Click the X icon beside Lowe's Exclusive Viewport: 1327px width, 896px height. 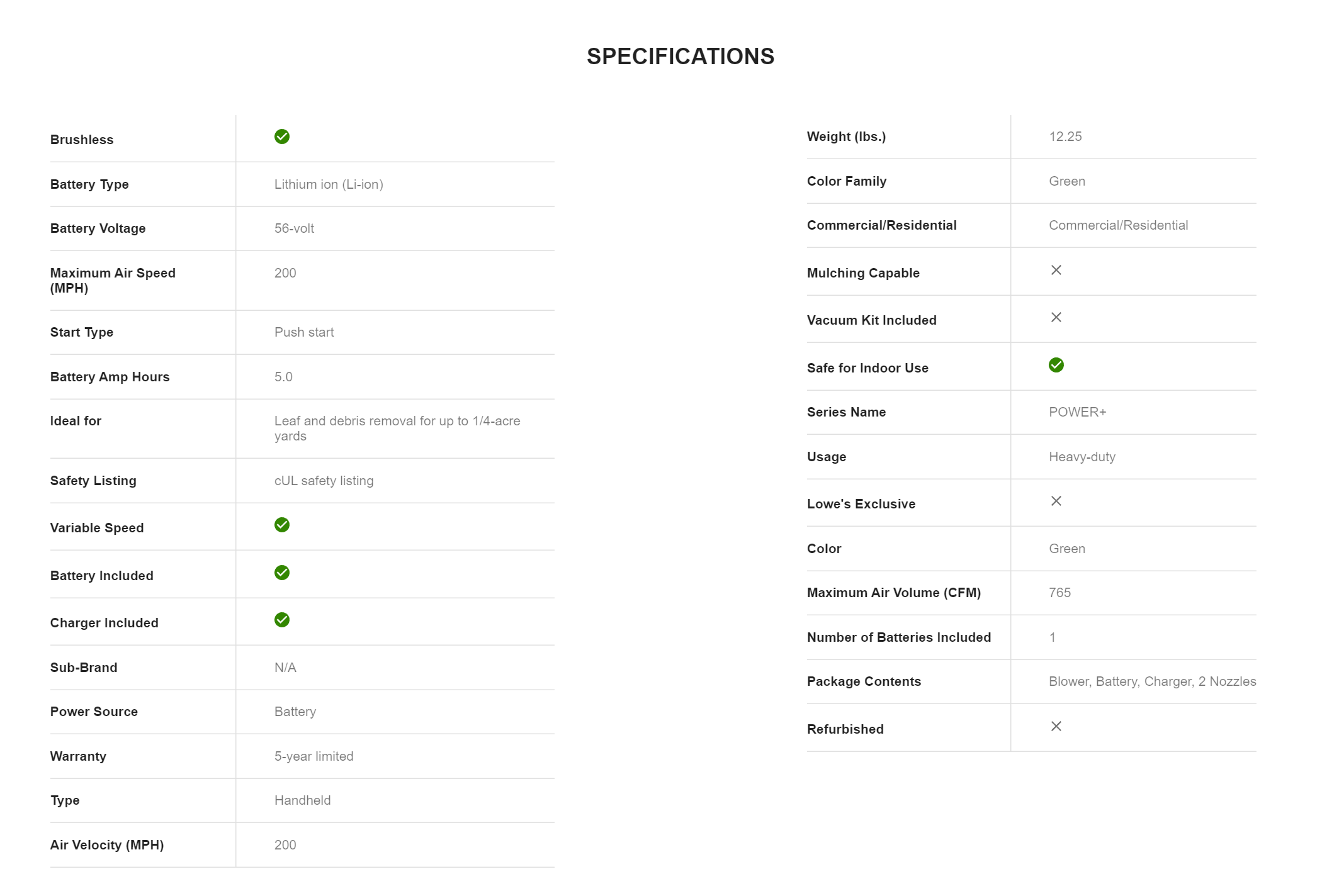pos(1056,501)
